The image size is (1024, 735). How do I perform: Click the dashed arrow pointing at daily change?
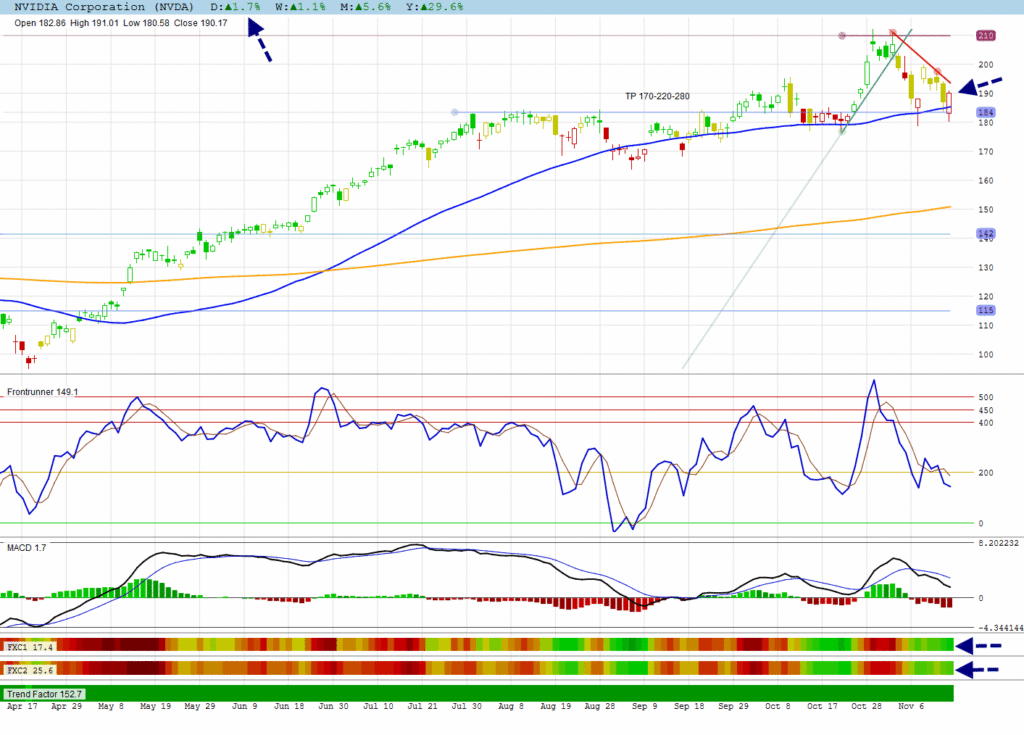[259, 43]
